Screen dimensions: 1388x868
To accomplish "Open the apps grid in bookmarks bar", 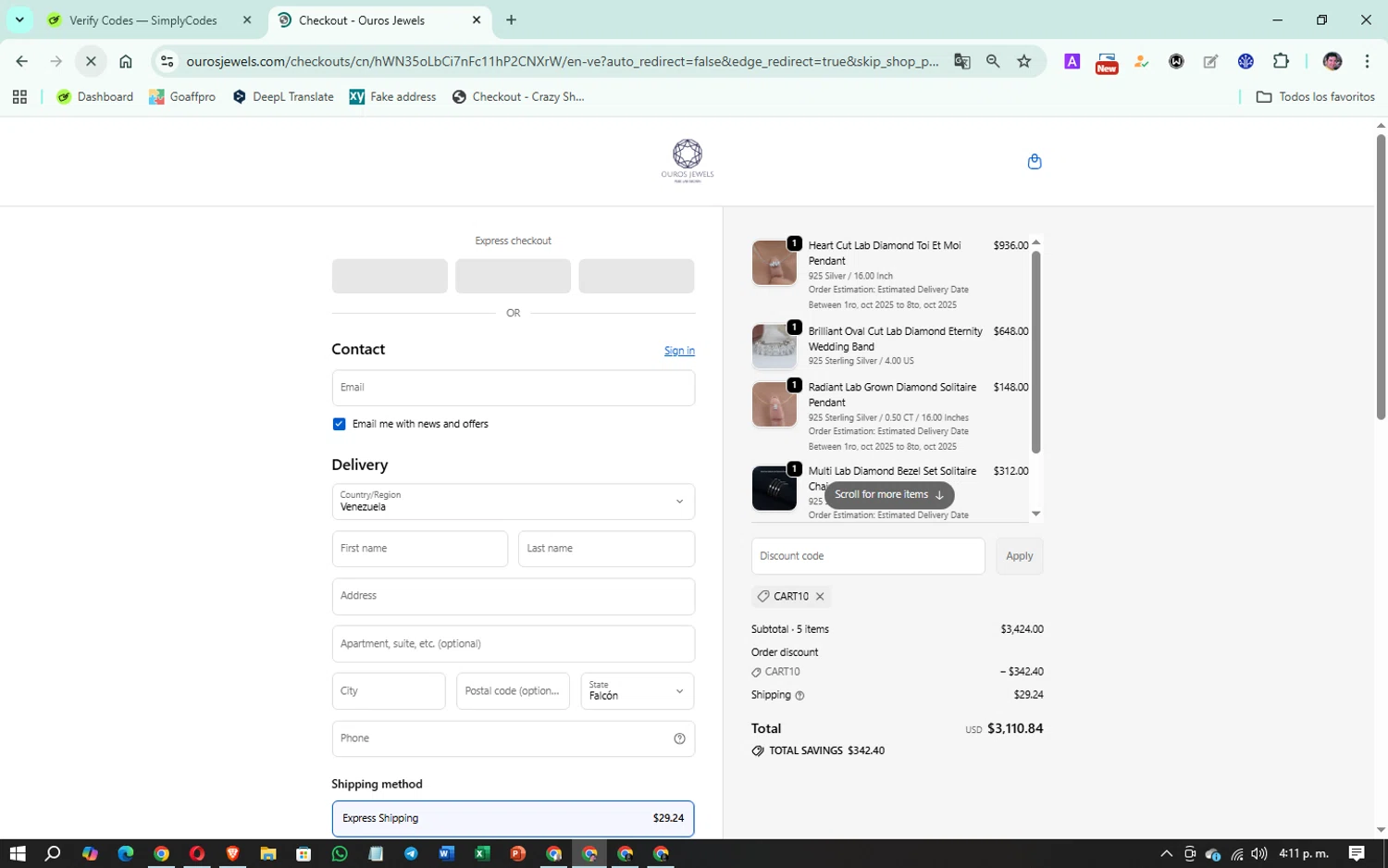I will 19,96.
